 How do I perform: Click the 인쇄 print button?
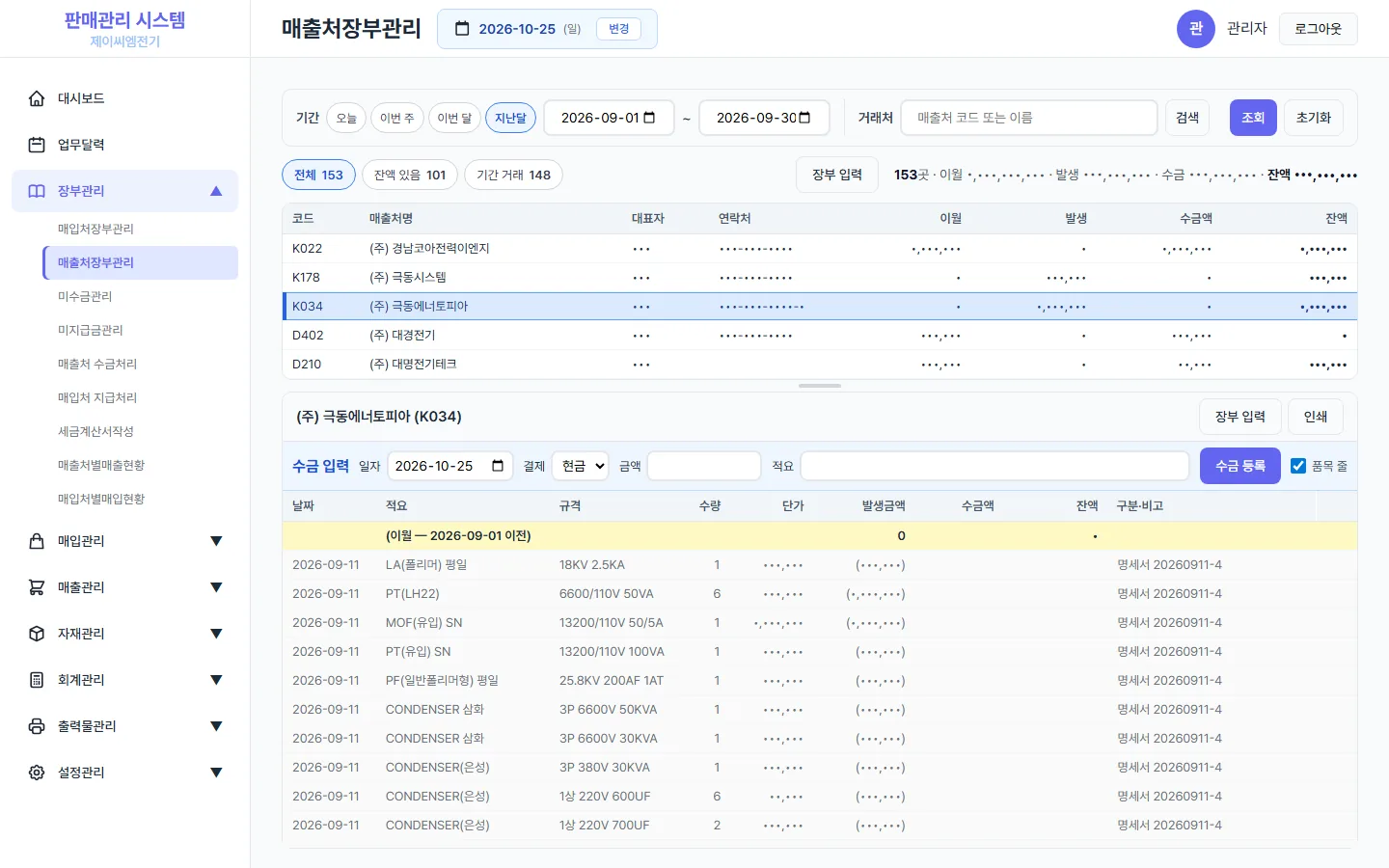pos(1316,417)
